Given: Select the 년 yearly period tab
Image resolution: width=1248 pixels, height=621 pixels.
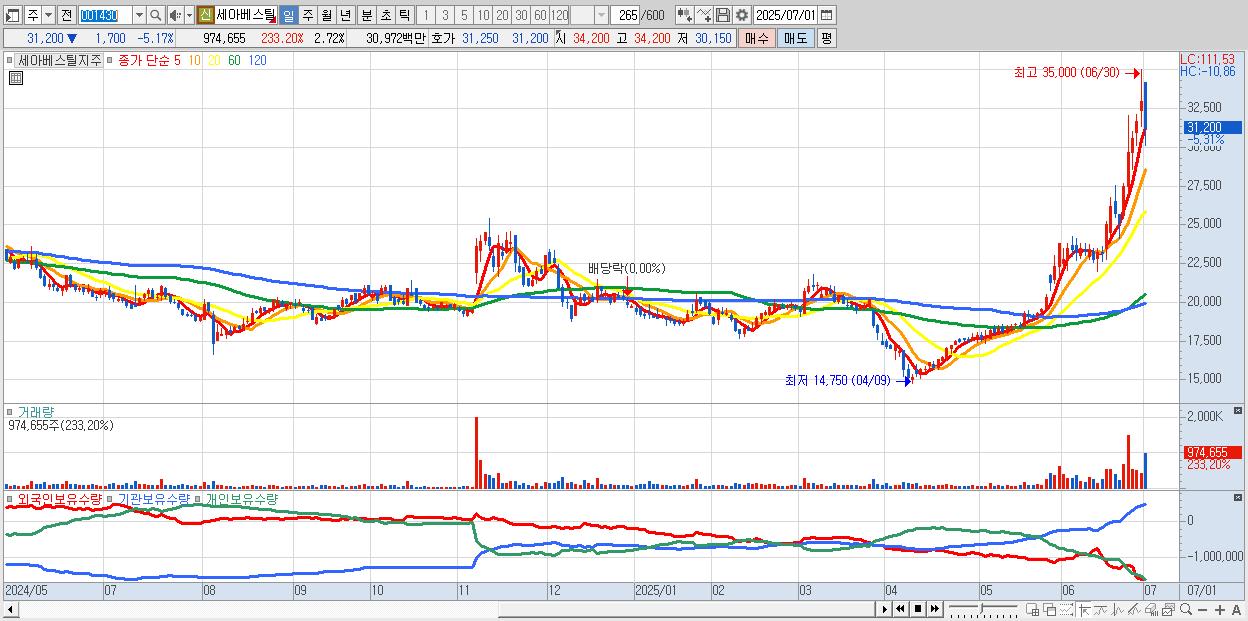Looking at the screenshot, I should click(x=345, y=16).
